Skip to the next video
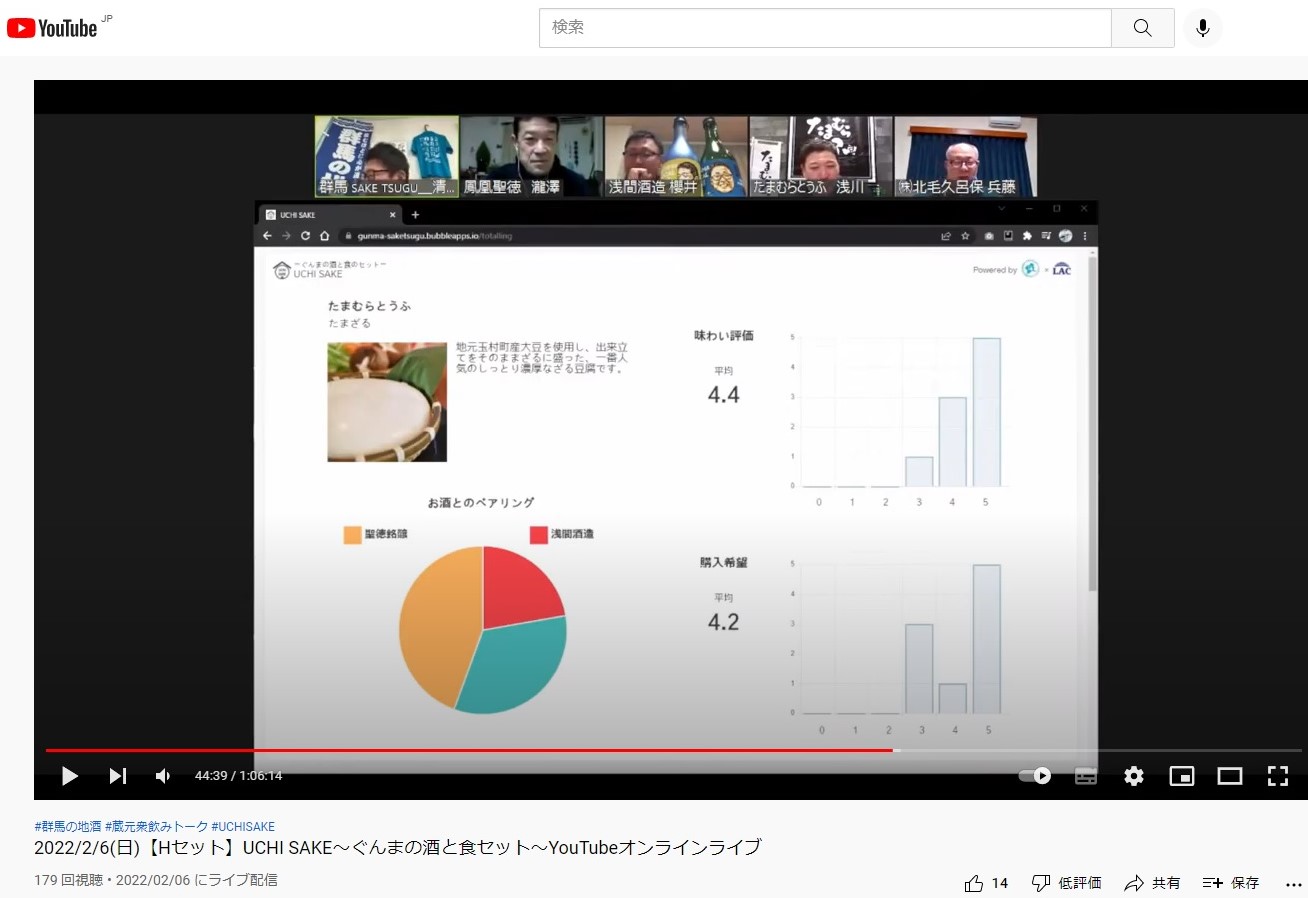Screen dimensions: 1308x898 [x=117, y=776]
